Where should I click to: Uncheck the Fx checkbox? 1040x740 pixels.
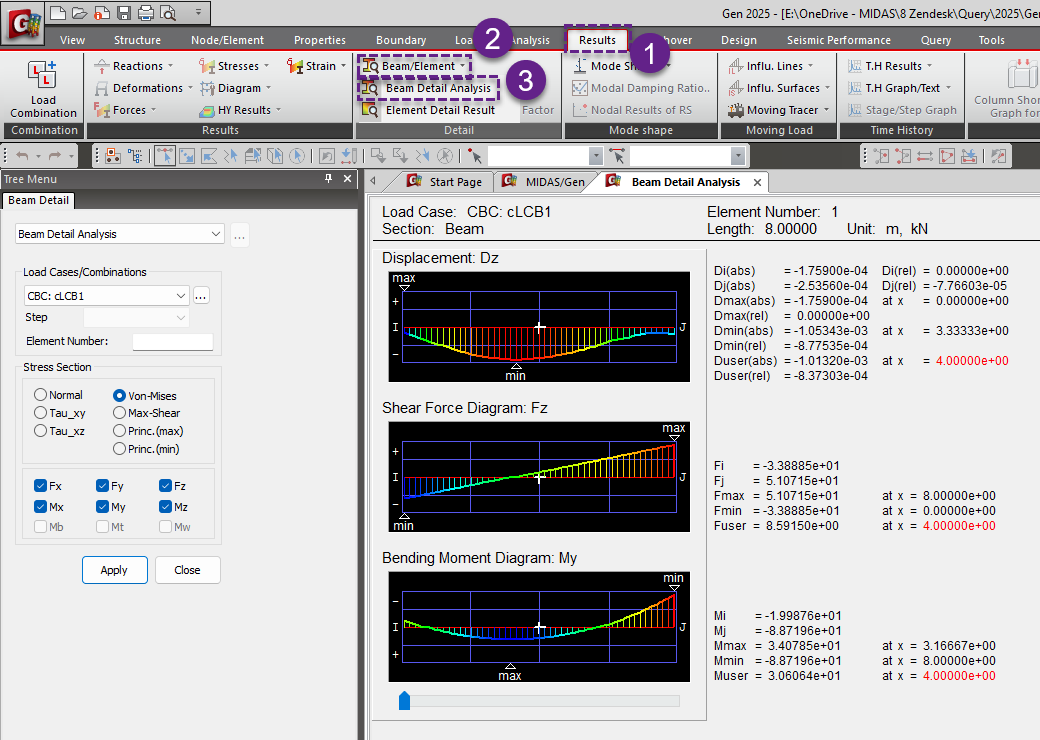40,486
